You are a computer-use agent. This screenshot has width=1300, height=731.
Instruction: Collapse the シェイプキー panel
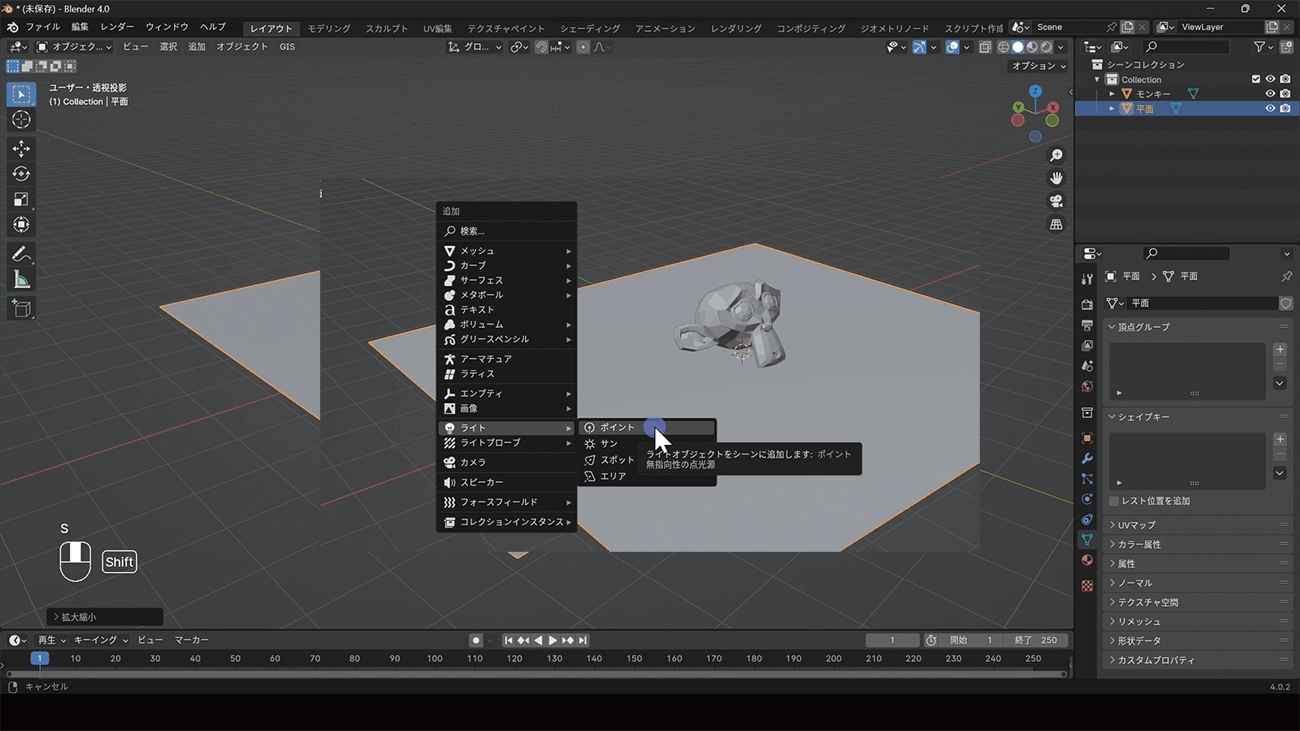pyautogui.click(x=1112, y=417)
